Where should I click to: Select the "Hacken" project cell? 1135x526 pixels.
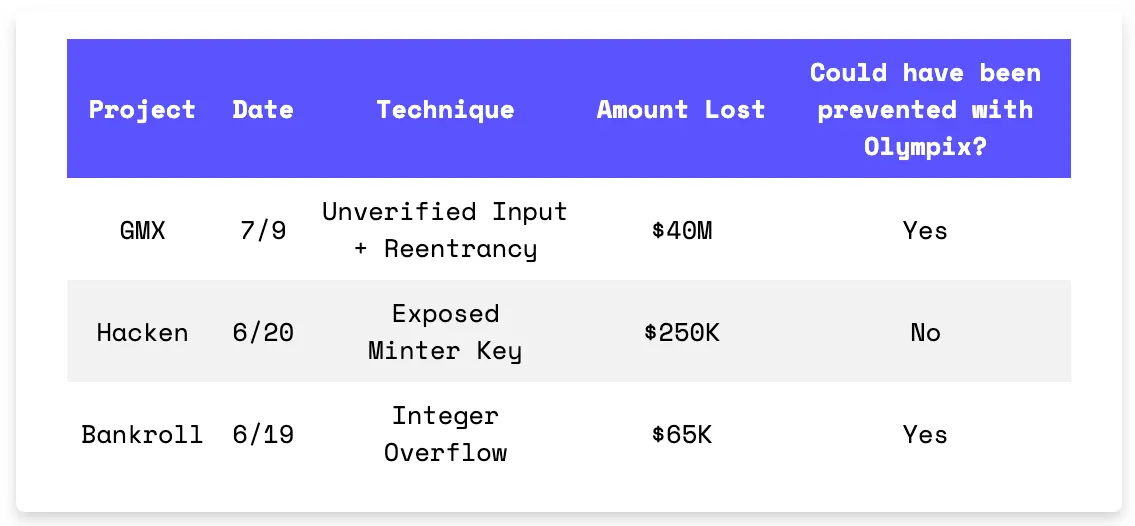(142, 333)
